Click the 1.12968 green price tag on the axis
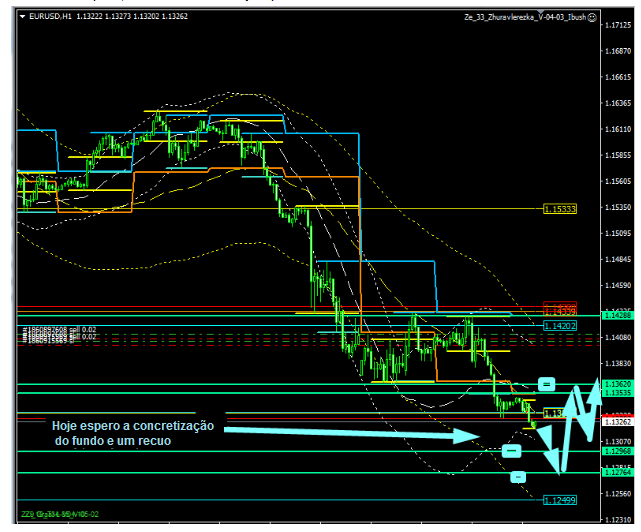 click(618, 452)
